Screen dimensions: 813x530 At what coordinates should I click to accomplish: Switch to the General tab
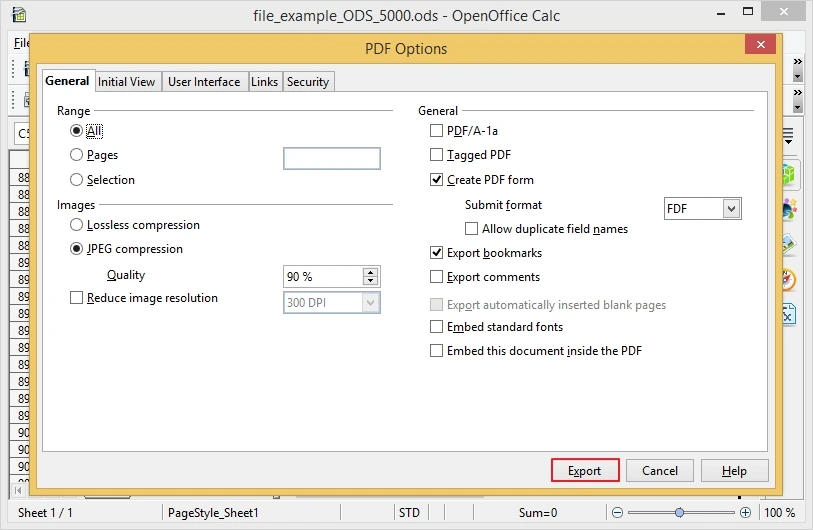pos(67,81)
